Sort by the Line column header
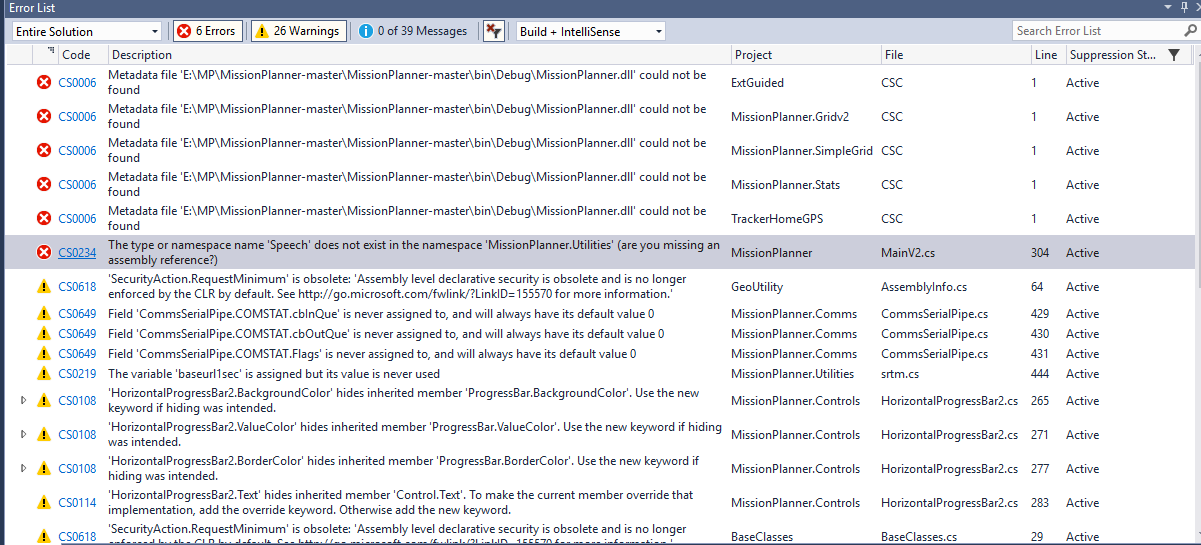 1047,55
